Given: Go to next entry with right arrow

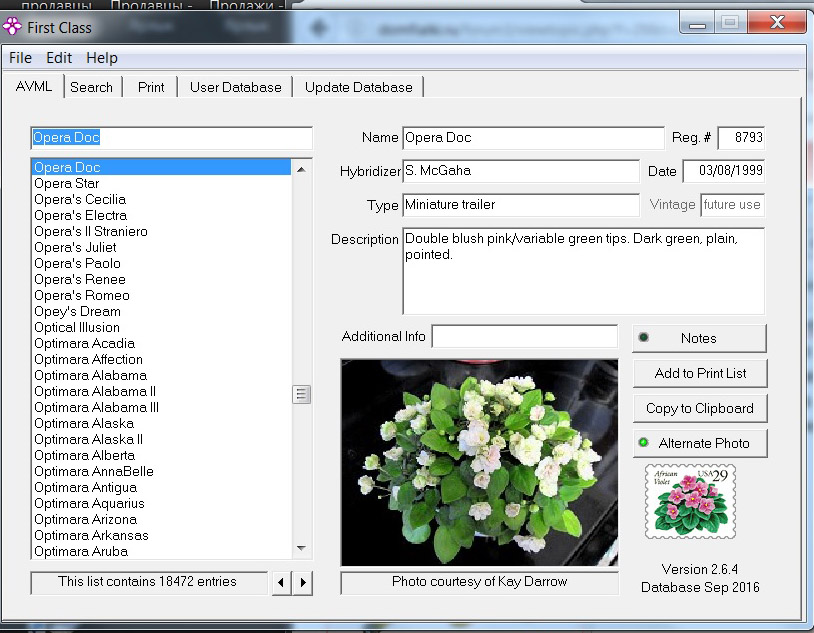Looking at the screenshot, I should 303,583.
